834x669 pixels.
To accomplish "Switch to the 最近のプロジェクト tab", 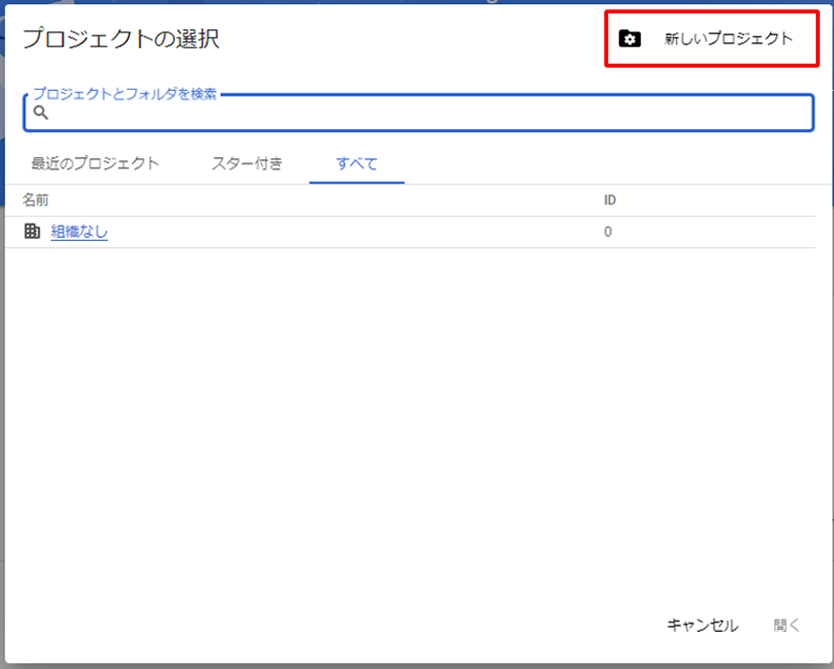I will coord(95,164).
